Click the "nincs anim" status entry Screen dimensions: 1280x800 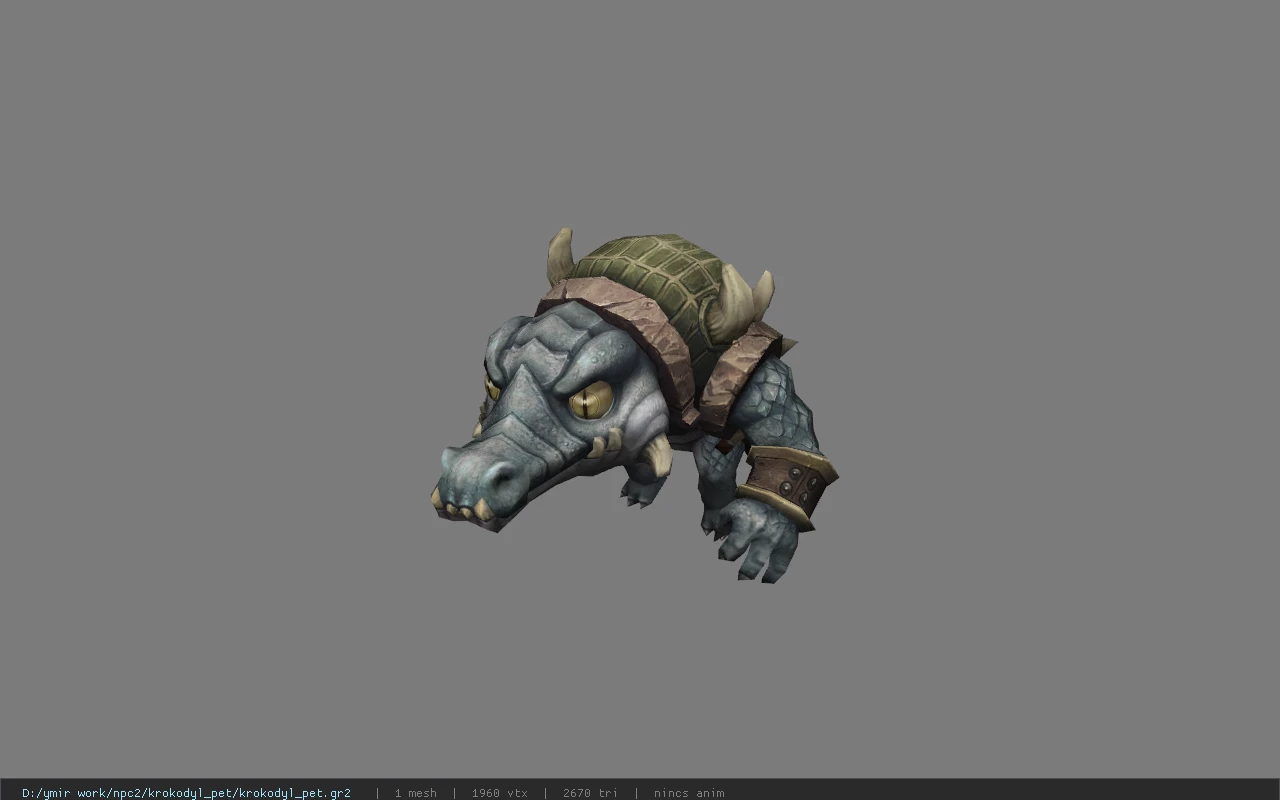coord(689,793)
